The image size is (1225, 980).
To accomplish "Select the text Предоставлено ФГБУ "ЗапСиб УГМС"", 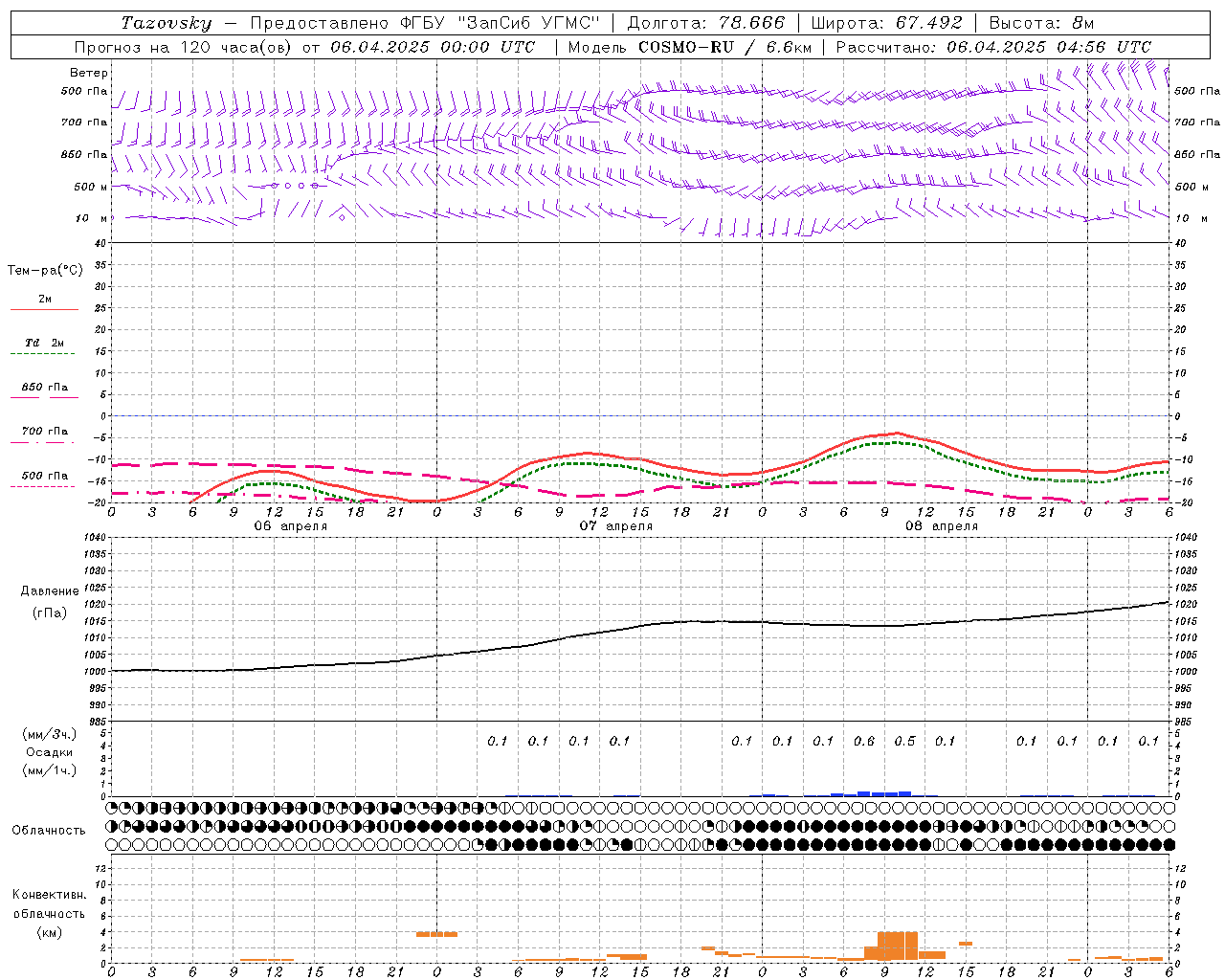I will [x=424, y=23].
